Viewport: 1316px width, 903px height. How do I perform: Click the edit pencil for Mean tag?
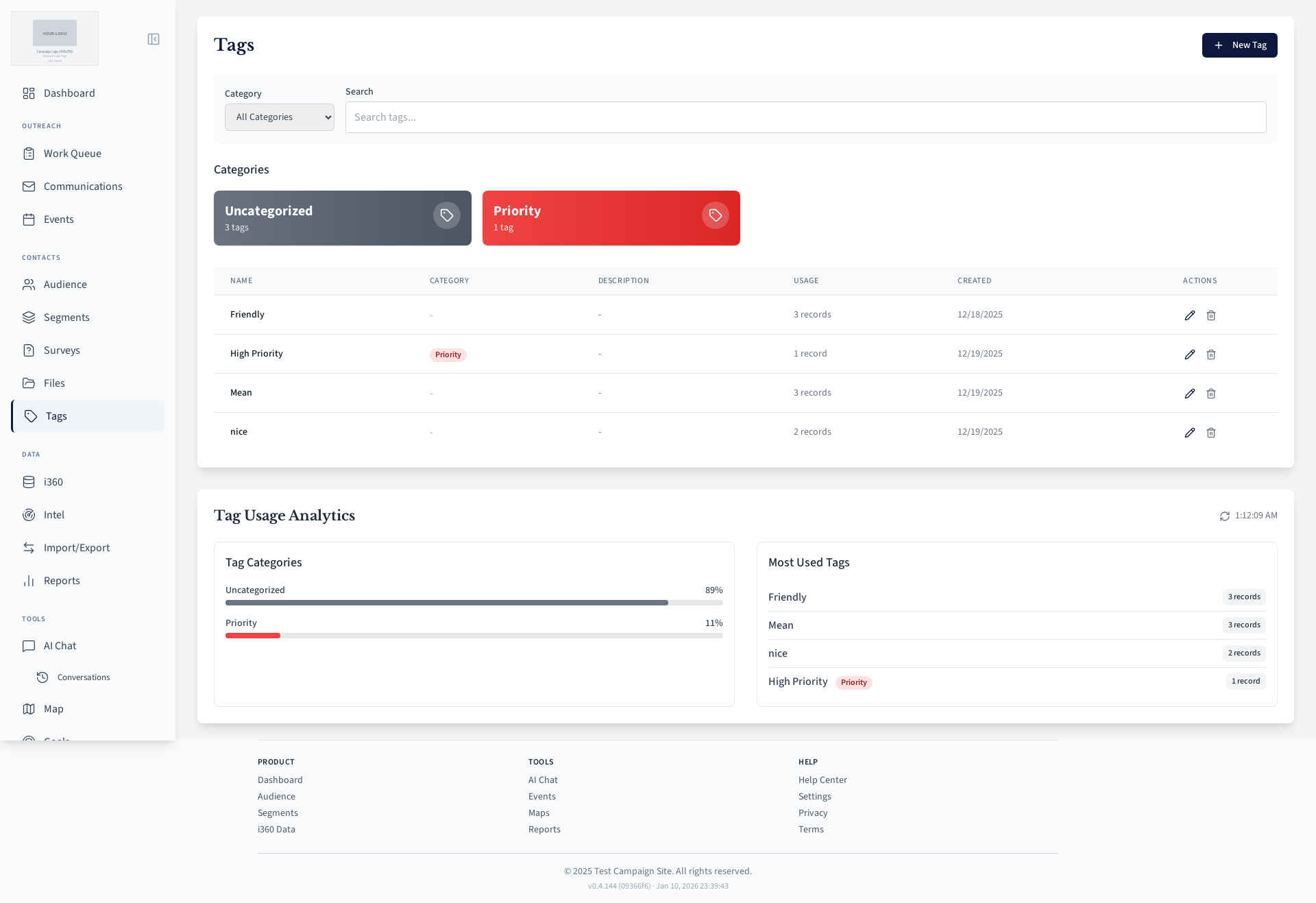tap(1190, 394)
